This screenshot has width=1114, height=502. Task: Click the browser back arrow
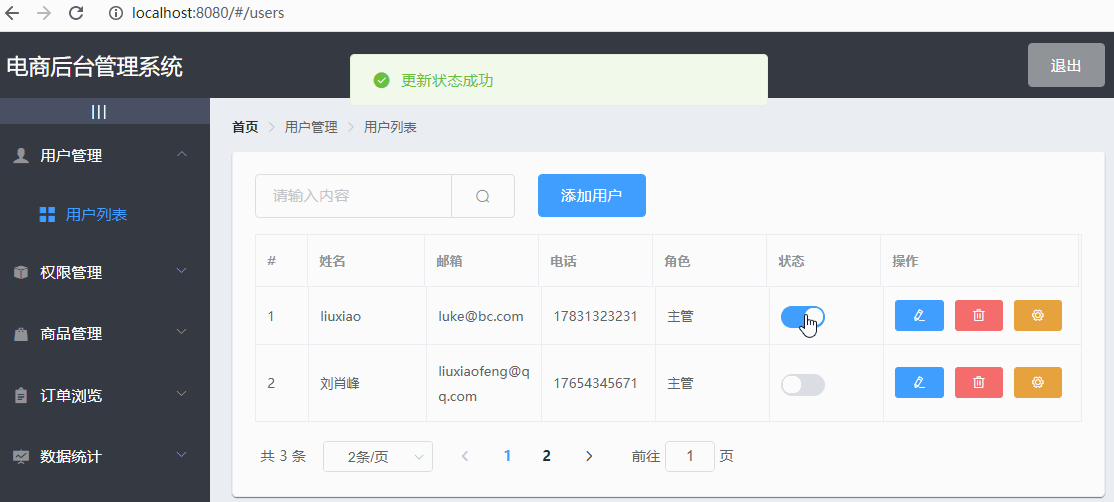[12, 13]
